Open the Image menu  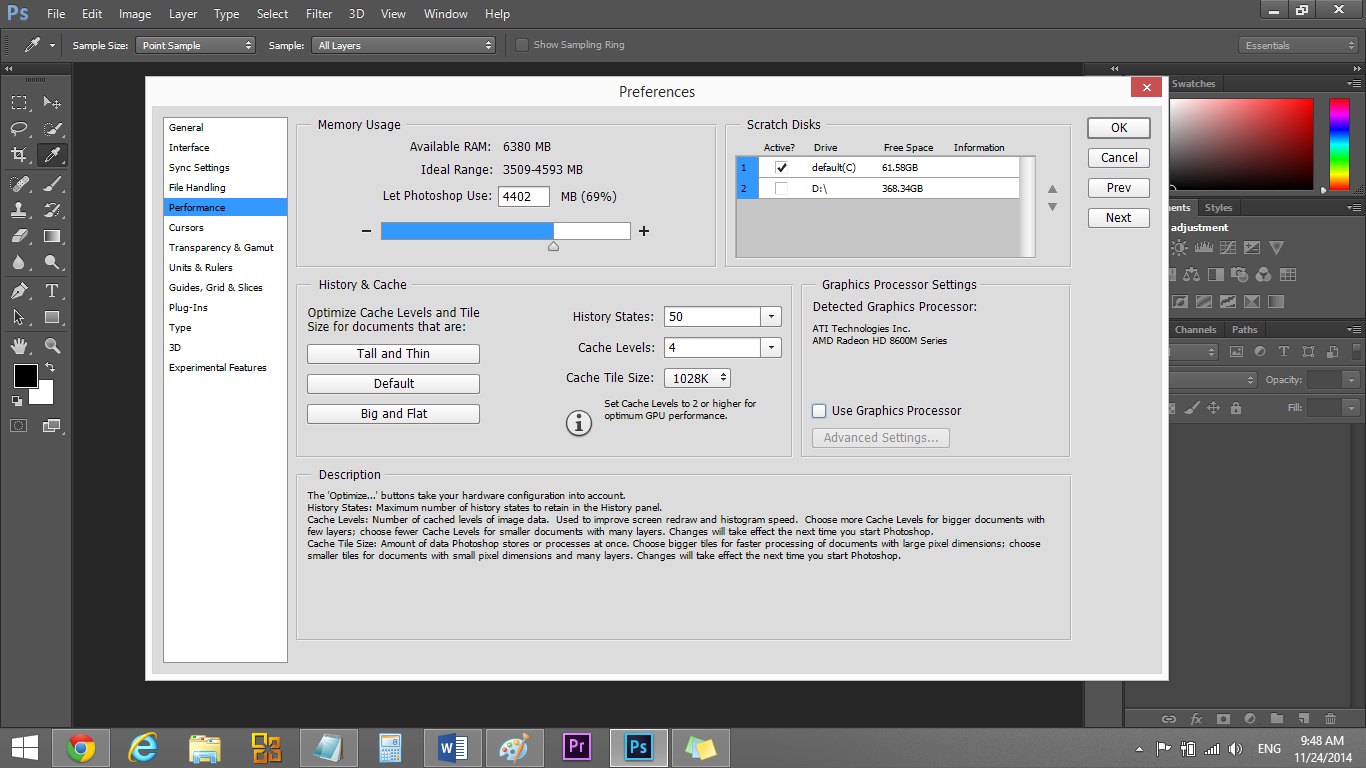point(135,14)
